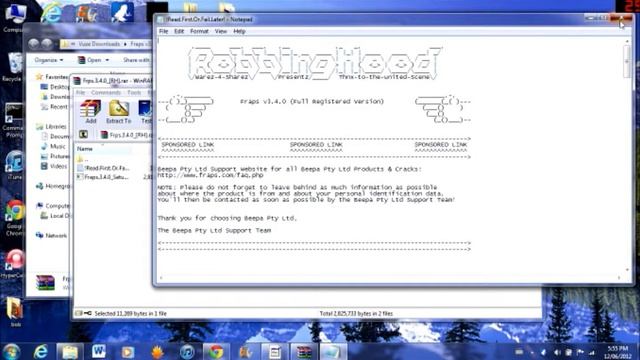The width and height of the screenshot is (640, 360).
Task: Open the HyperCam desktop shortcut
Action: click(x=14, y=263)
